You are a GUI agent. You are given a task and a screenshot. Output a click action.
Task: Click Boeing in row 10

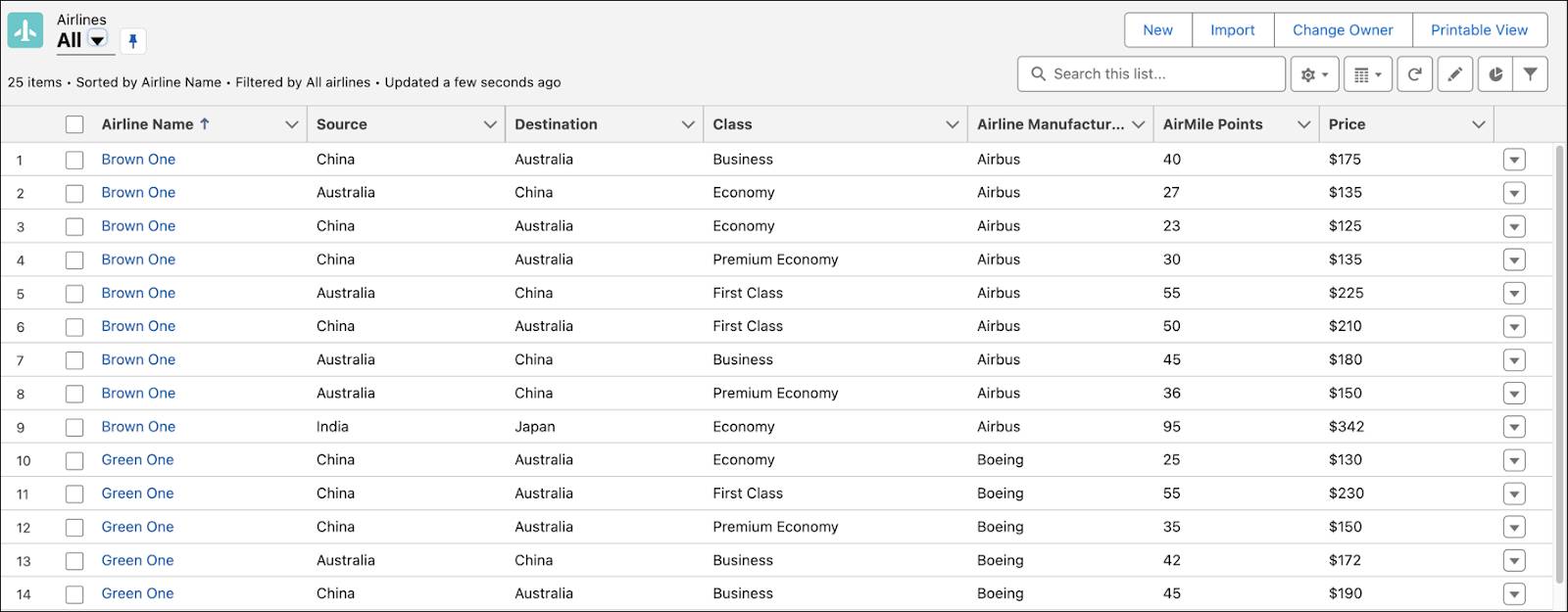tap(1001, 460)
